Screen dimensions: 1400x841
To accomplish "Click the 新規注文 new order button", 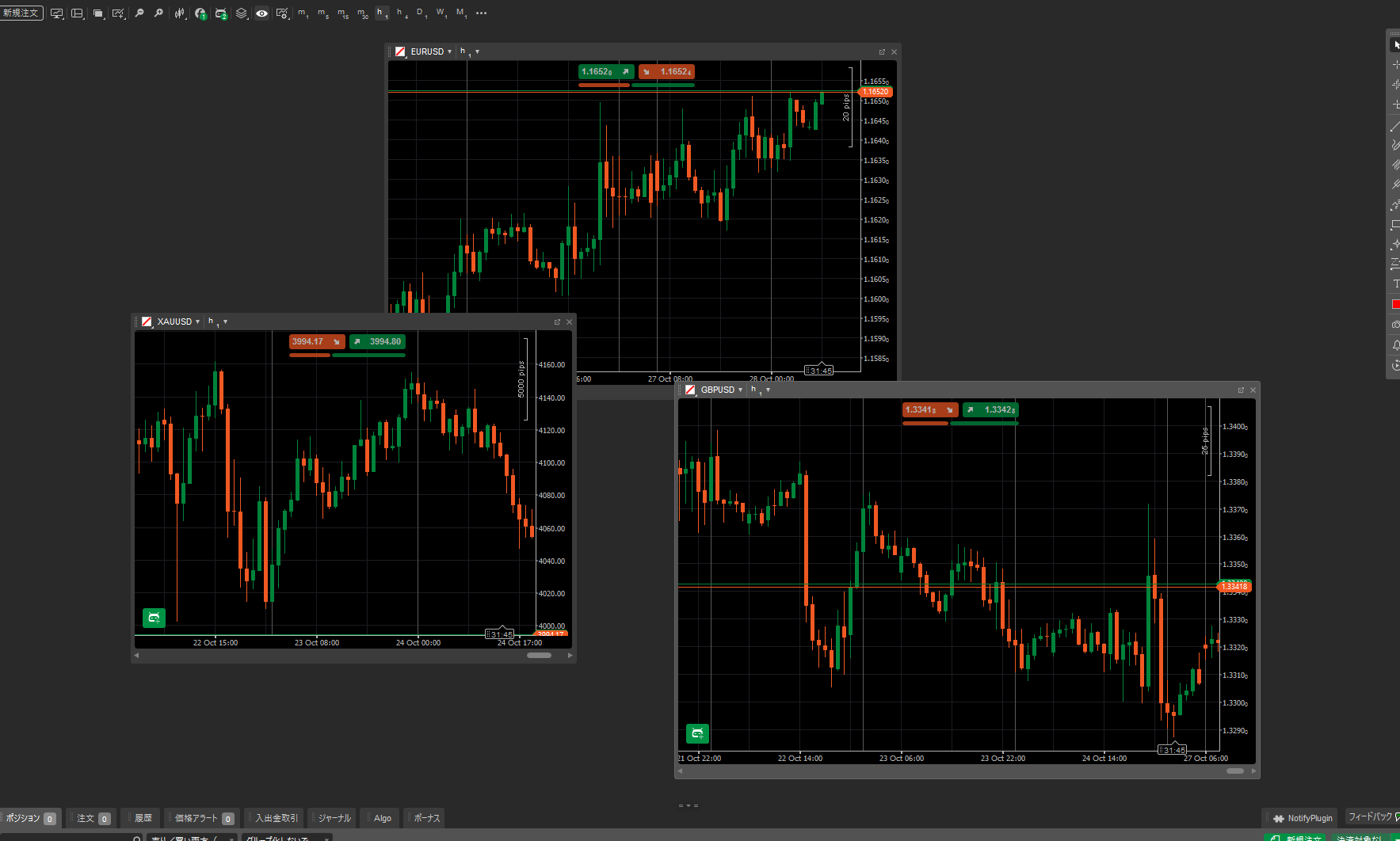I will [21, 13].
